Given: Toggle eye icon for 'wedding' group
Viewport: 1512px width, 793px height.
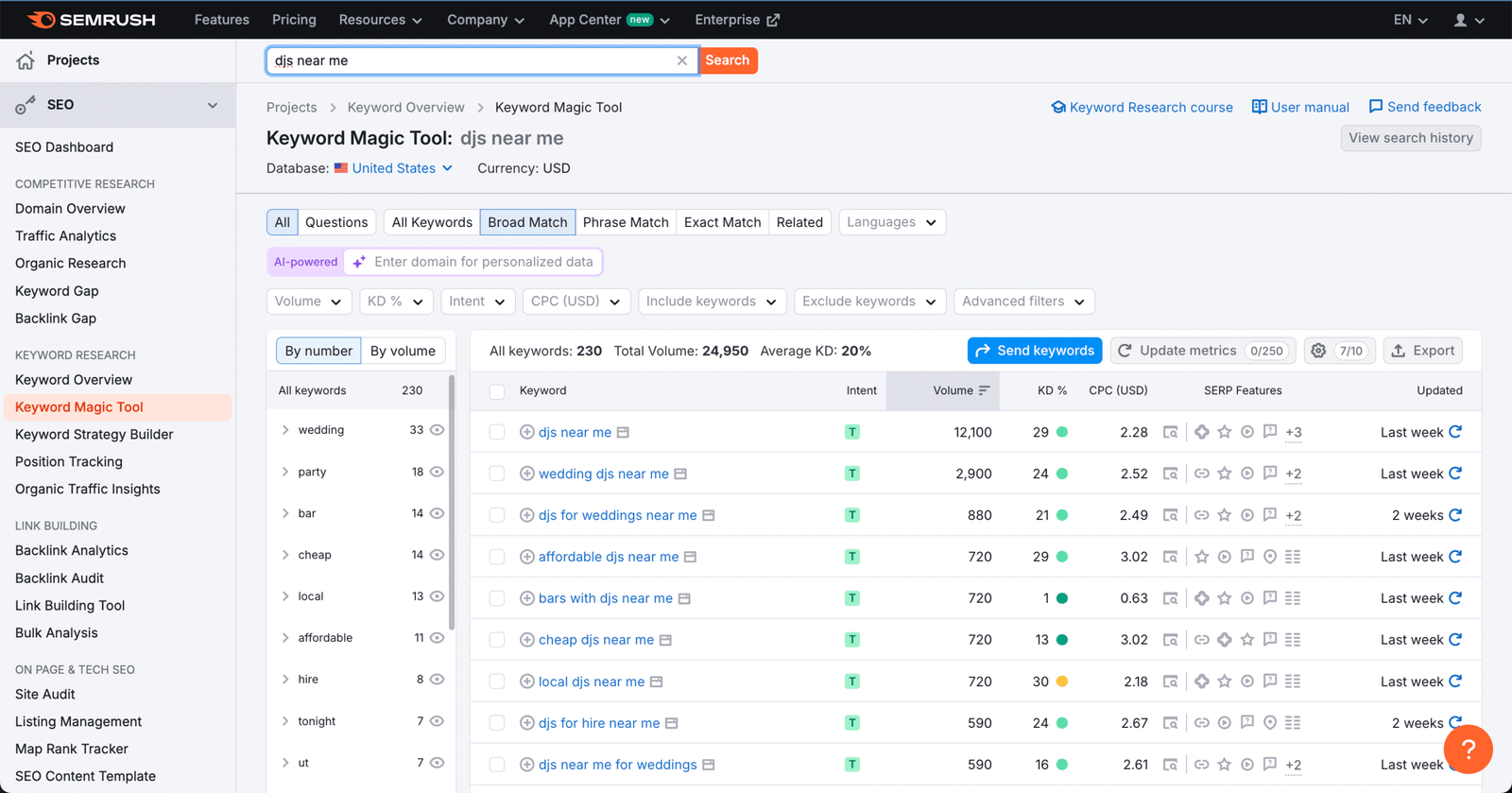Looking at the screenshot, I should (437, 430).
